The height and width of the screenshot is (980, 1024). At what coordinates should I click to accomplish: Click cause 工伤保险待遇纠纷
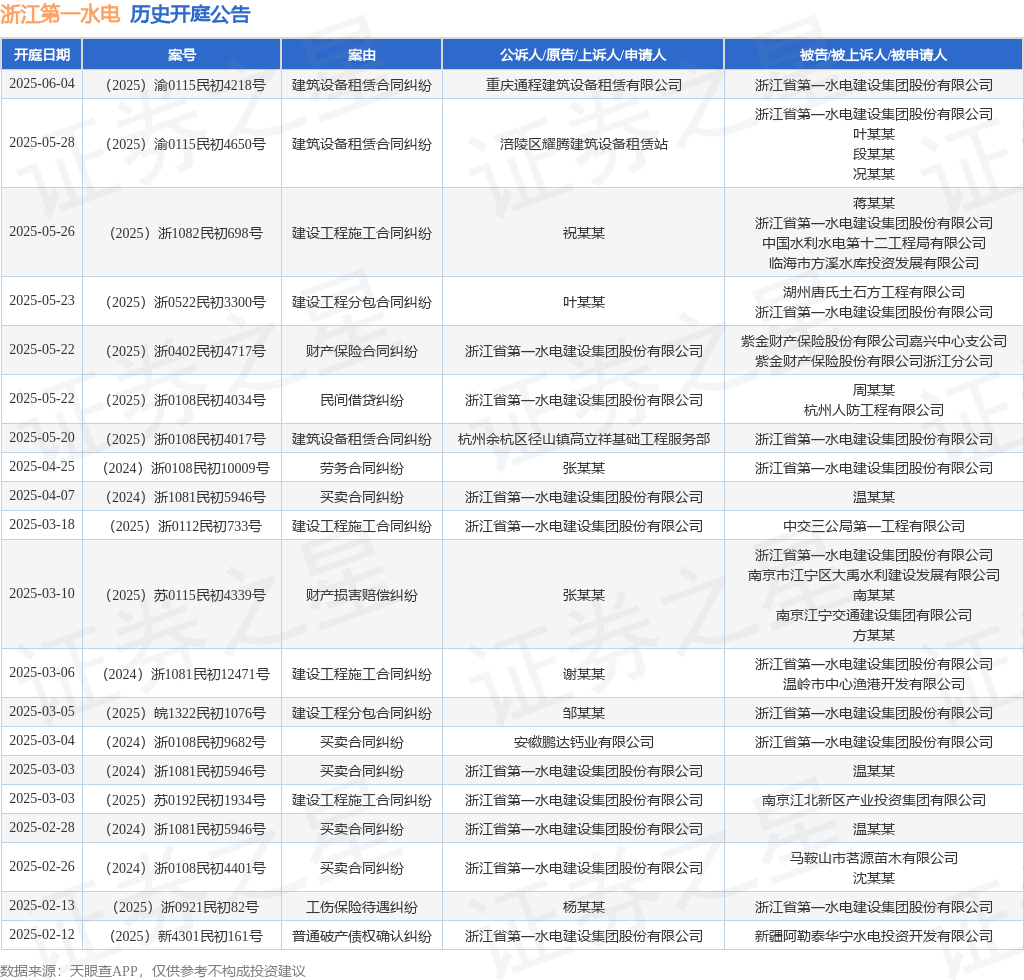(x=362, y=908)
